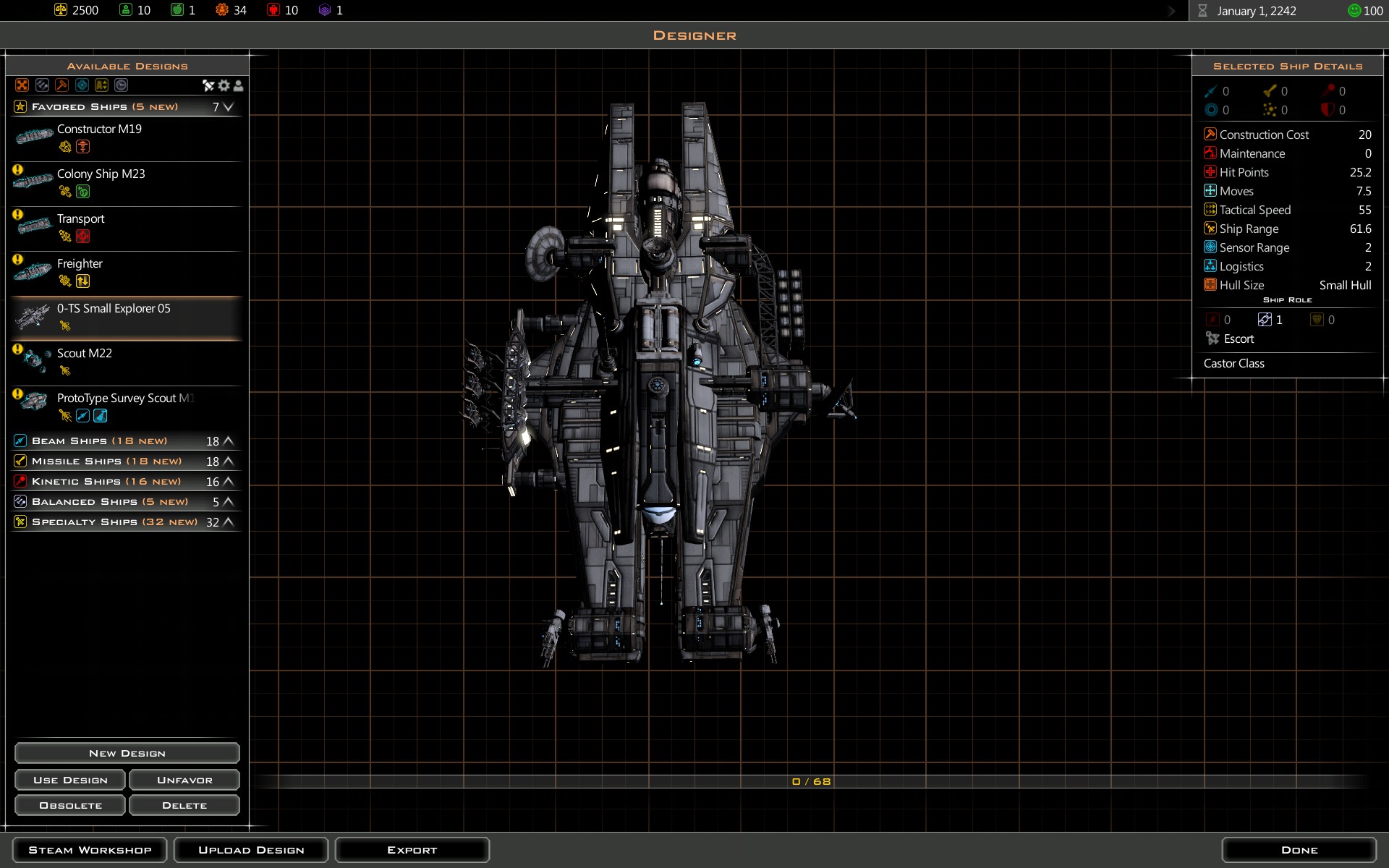Select the Colony Ship M23 design

point(127,183)
